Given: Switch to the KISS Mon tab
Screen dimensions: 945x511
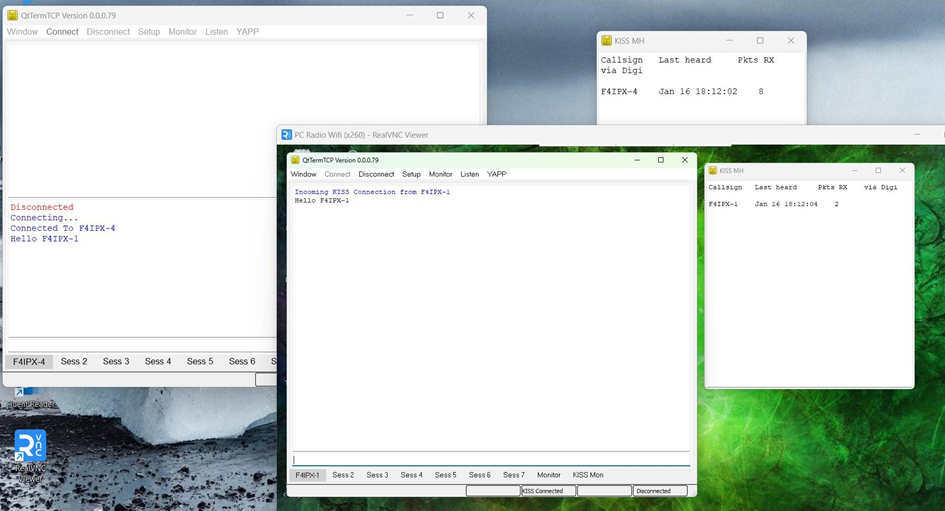Looking at the screenshot, I should (588, 475).
